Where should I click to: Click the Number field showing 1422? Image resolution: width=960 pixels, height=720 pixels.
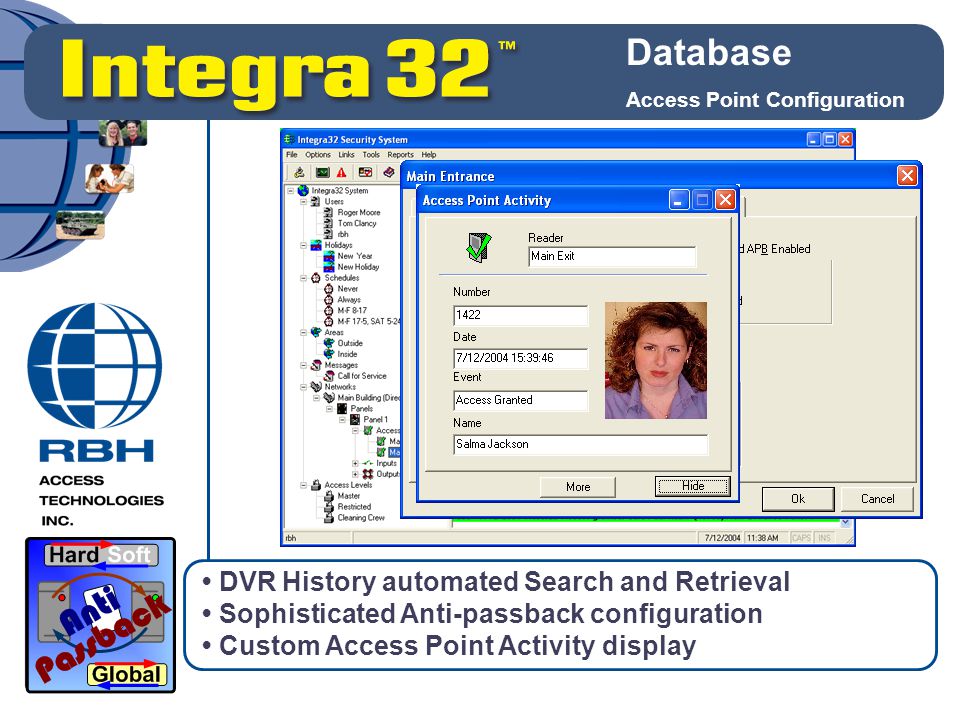pyautogui.click(x=520, y=315)
